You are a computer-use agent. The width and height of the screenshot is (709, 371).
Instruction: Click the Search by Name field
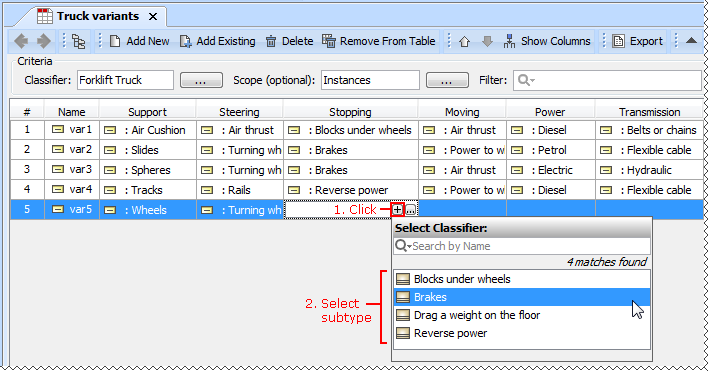pyautogui.click(x=522, y=246)
